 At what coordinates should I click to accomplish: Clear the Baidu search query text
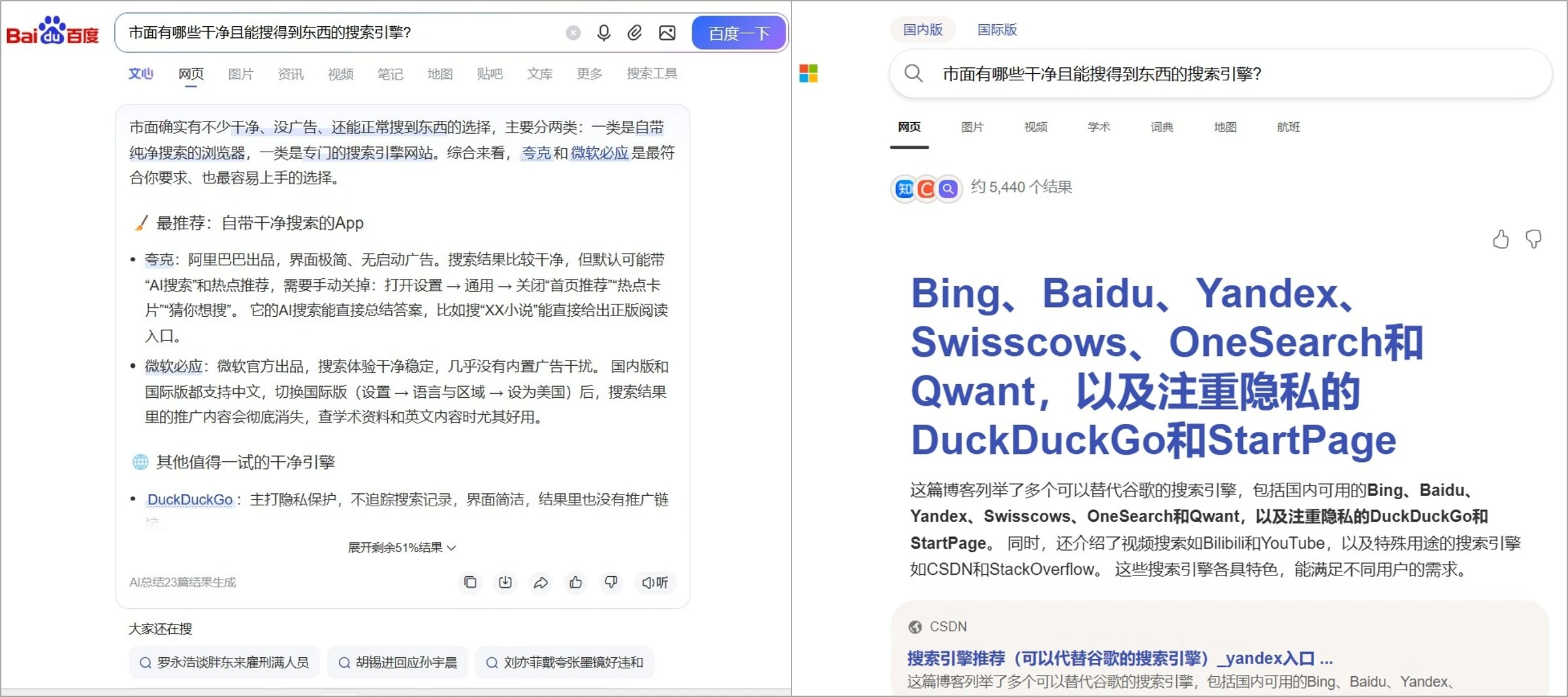click(573, 33)
